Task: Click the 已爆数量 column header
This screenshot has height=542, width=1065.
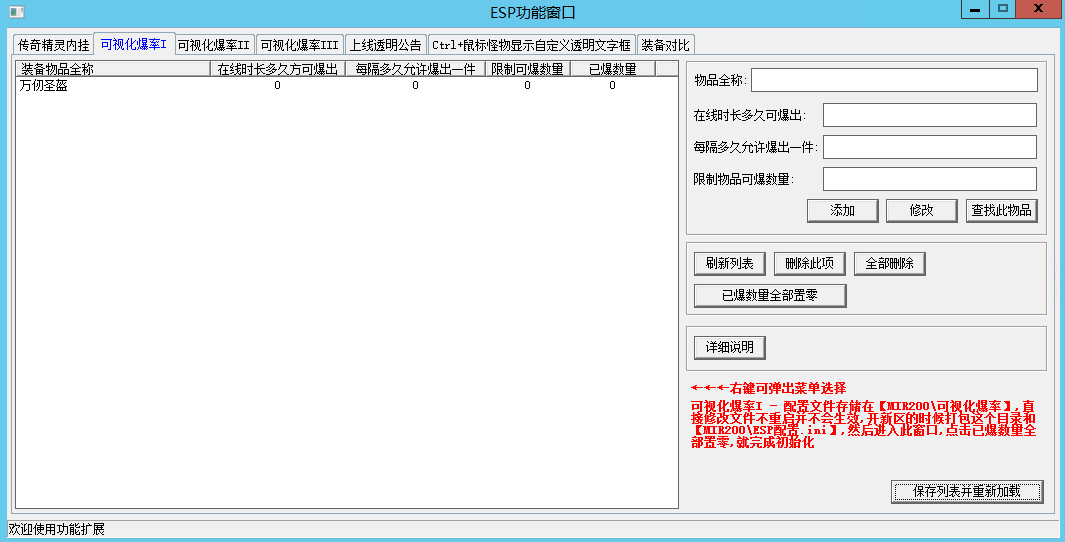Action: (612, 69)
